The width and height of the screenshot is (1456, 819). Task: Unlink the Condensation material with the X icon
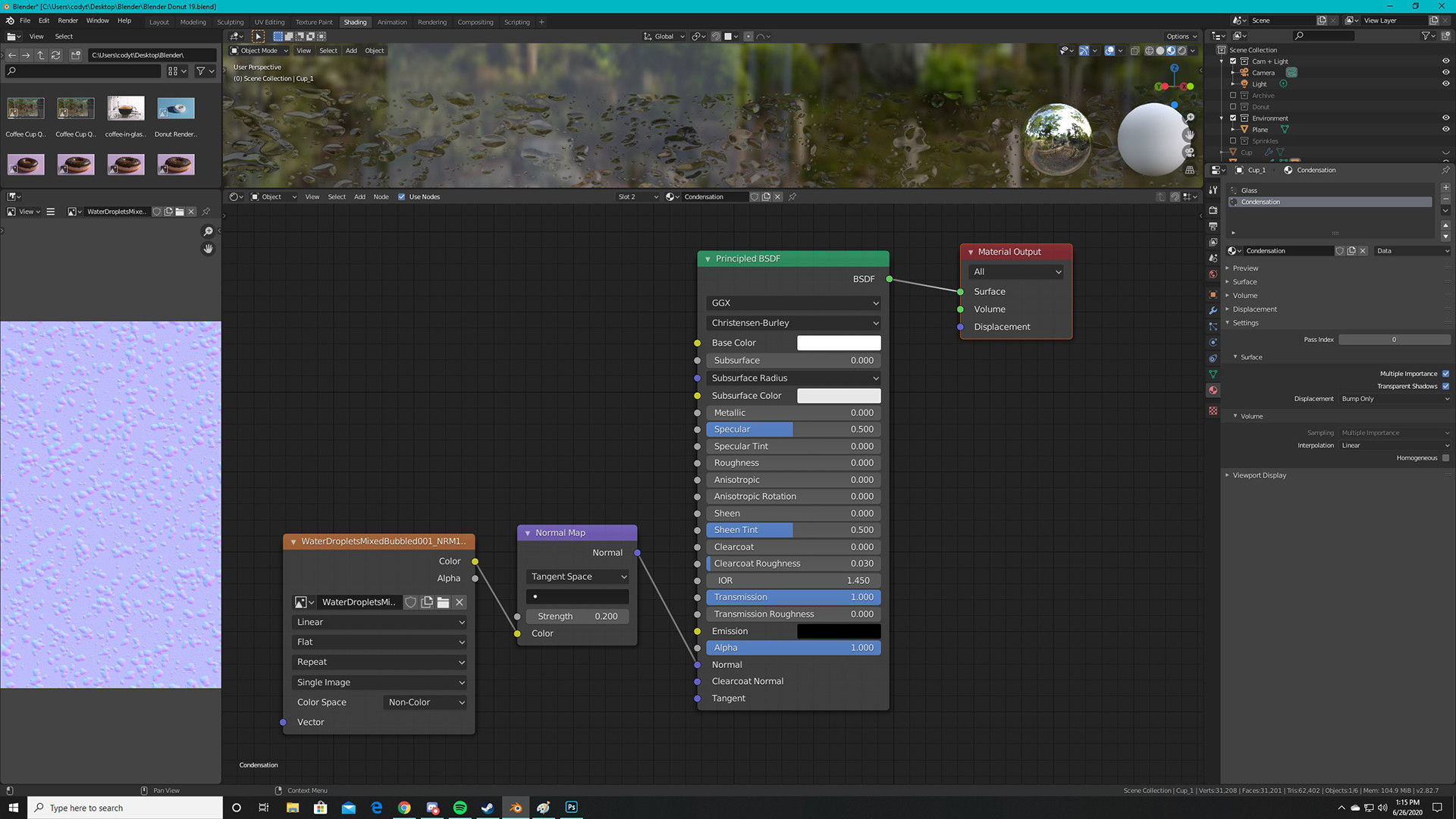coord(1363,250)
